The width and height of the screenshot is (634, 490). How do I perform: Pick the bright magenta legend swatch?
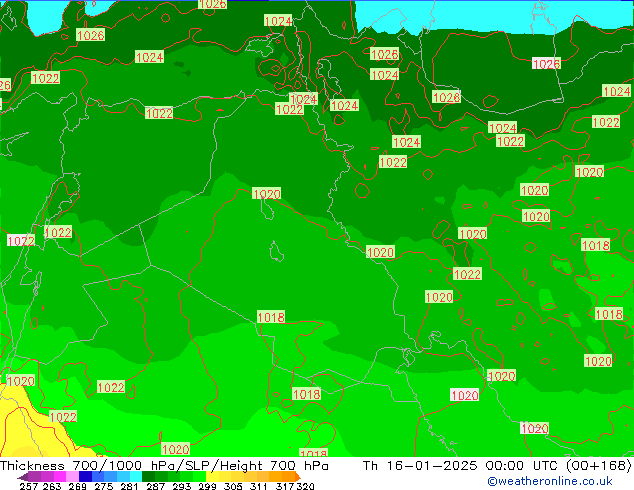point(60,477)
